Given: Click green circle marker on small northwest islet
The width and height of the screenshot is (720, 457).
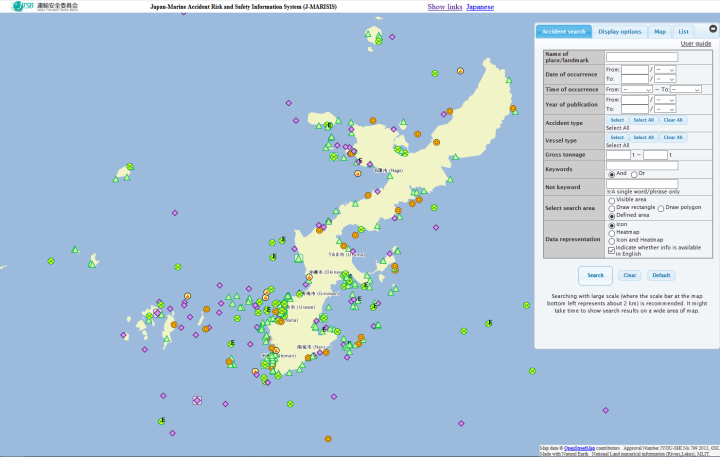Looking at the screenshot, I should pos(129,167).
